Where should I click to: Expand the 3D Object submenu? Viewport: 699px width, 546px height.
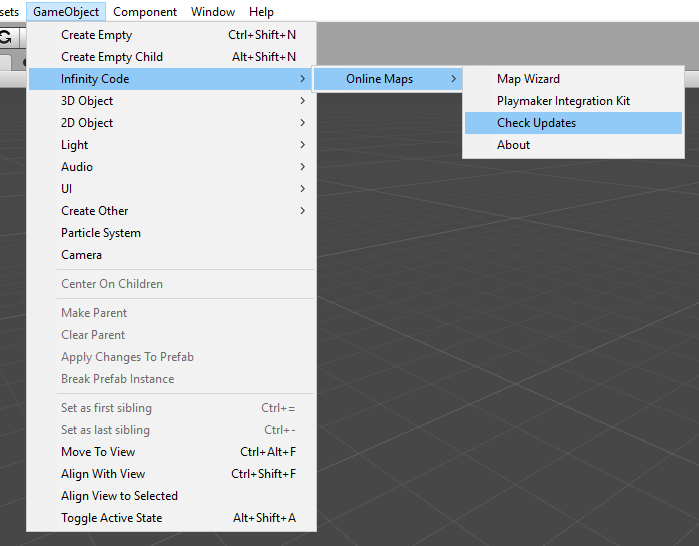[172, 101]
